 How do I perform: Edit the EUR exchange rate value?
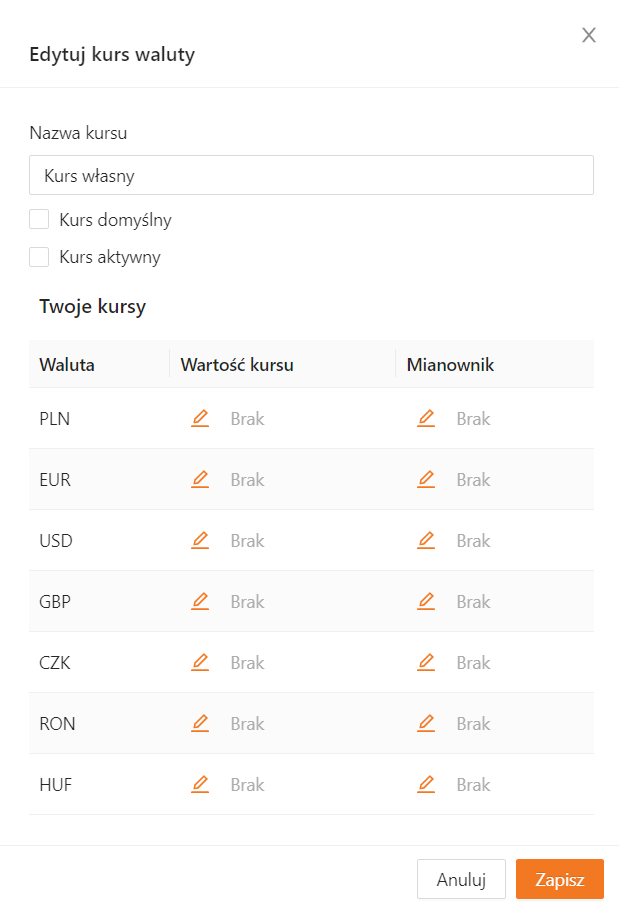pyautogui.click(x=200, y=480)
